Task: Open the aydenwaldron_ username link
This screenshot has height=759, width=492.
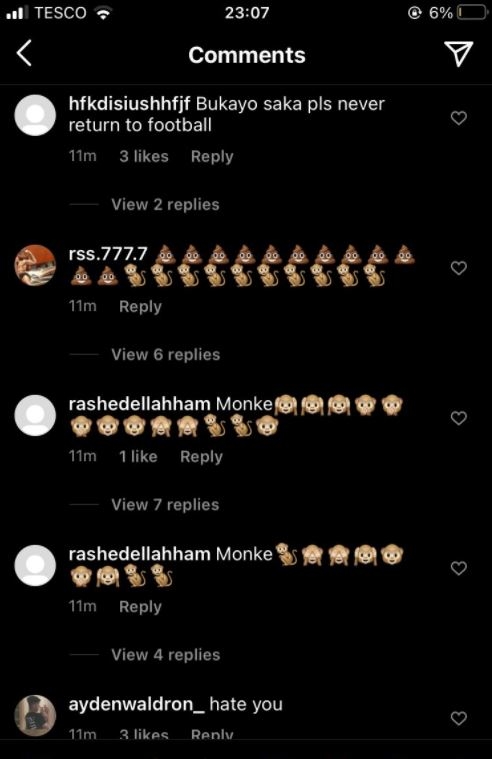Action: tap(137, 704)
